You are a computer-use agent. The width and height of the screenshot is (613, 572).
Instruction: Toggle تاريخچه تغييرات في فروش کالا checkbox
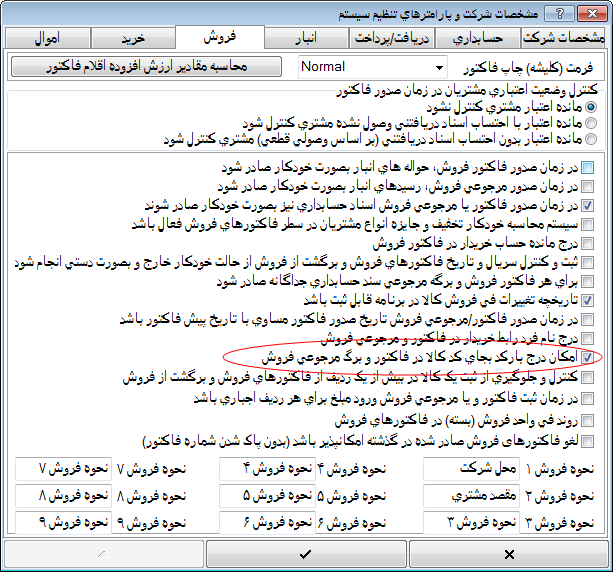pyautogui.click(x=587, y=299)
